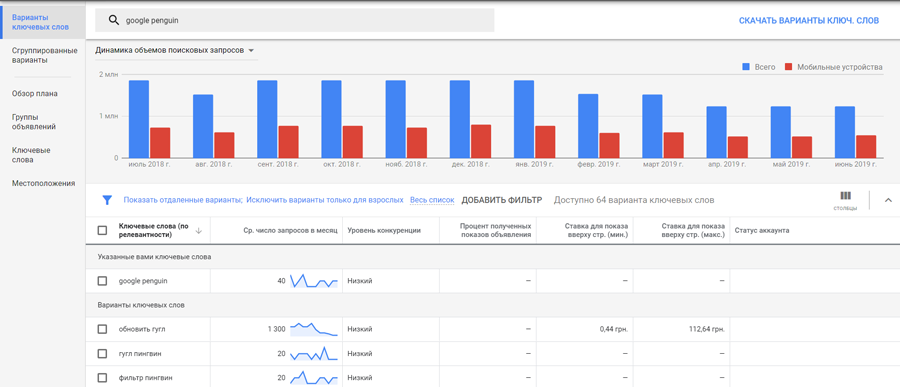
Task: Click the red Мобильные устройства legend swatch
Action: 789,67
